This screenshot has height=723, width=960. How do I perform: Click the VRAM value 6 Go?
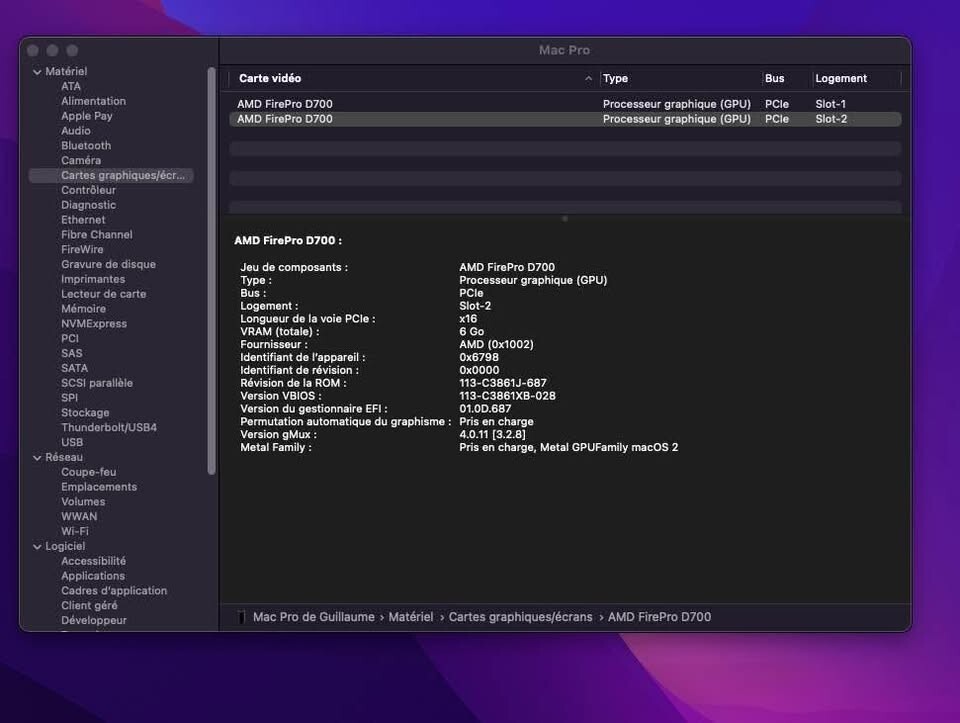(x=471, y=331)
